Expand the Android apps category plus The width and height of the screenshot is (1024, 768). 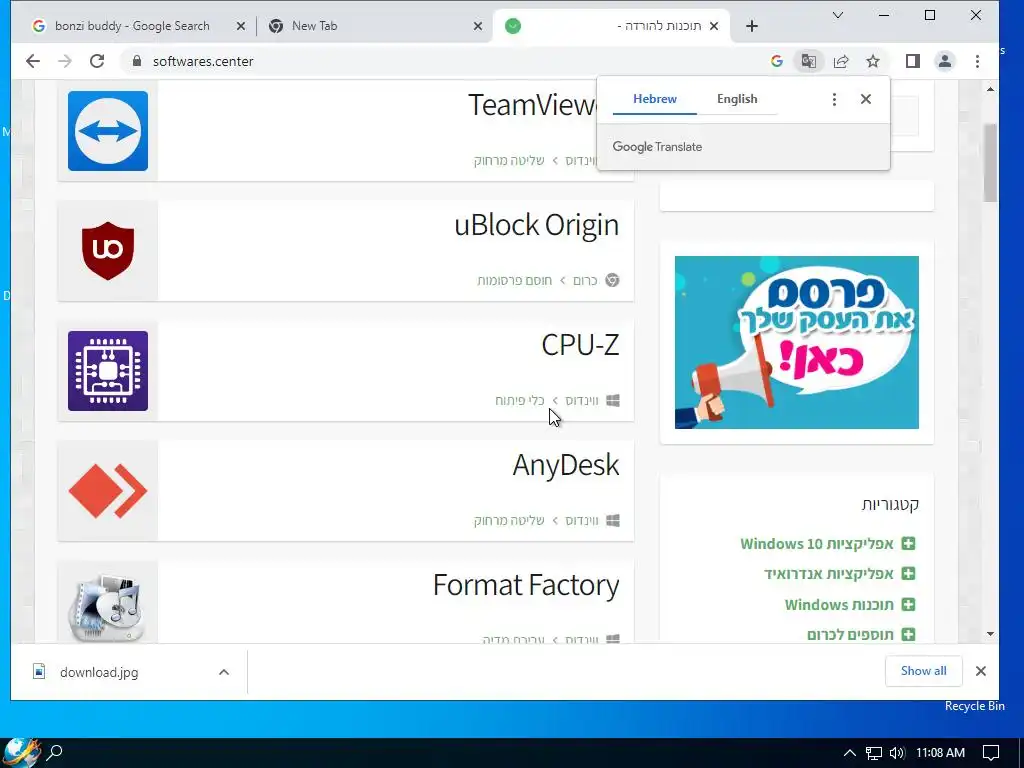tap(908, 573)
